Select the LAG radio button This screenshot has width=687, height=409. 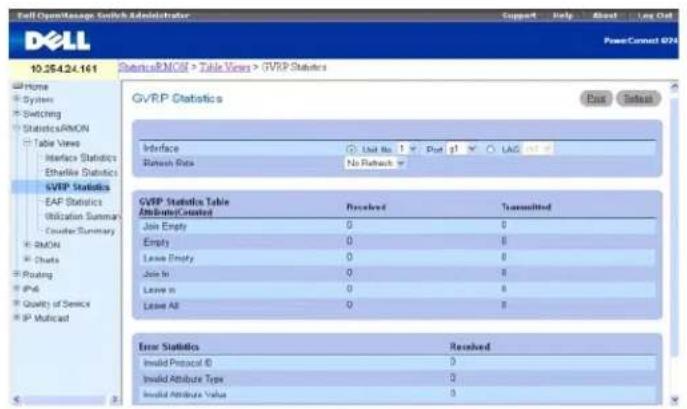[x=491, y=149]
